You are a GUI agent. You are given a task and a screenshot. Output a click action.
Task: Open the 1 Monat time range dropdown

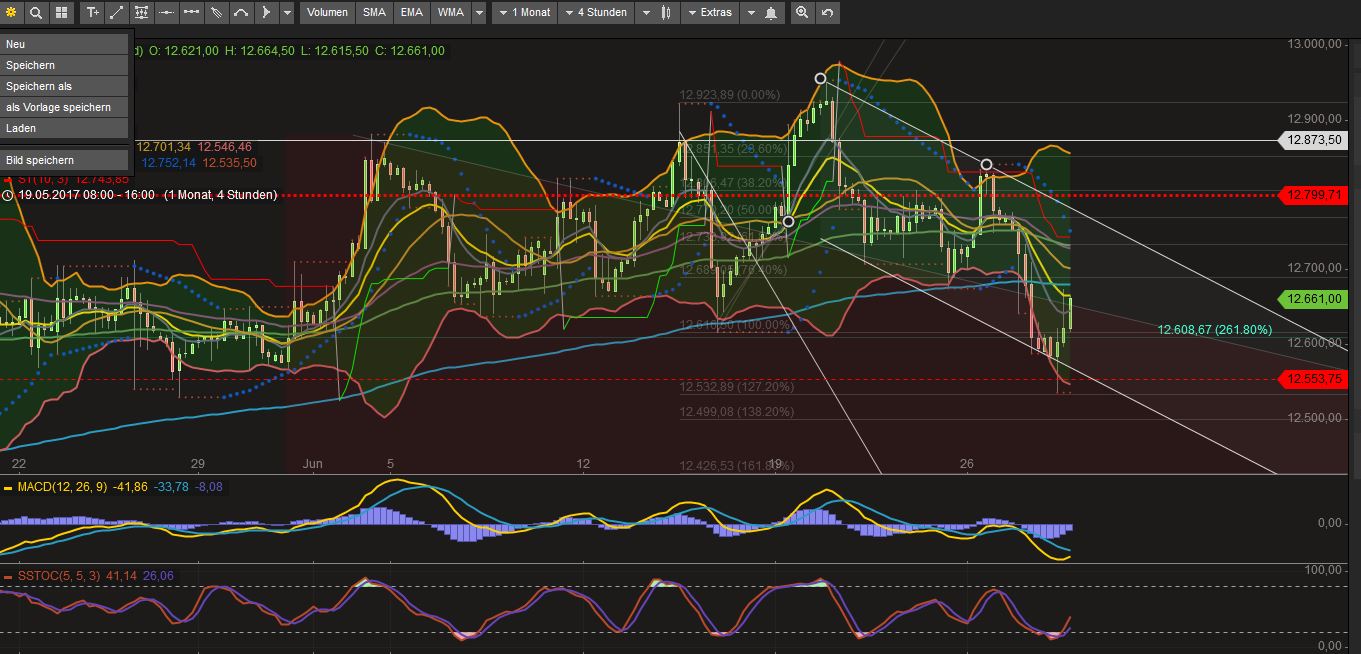pos(524,13)
